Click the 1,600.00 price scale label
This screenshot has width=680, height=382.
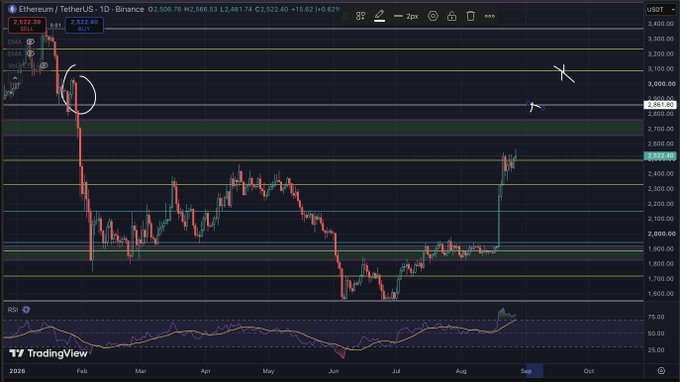[660, 294]
